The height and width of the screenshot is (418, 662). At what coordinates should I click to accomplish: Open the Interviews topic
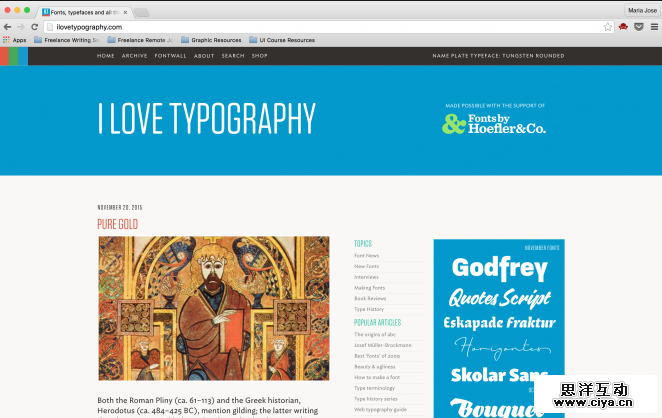(366, 277)
